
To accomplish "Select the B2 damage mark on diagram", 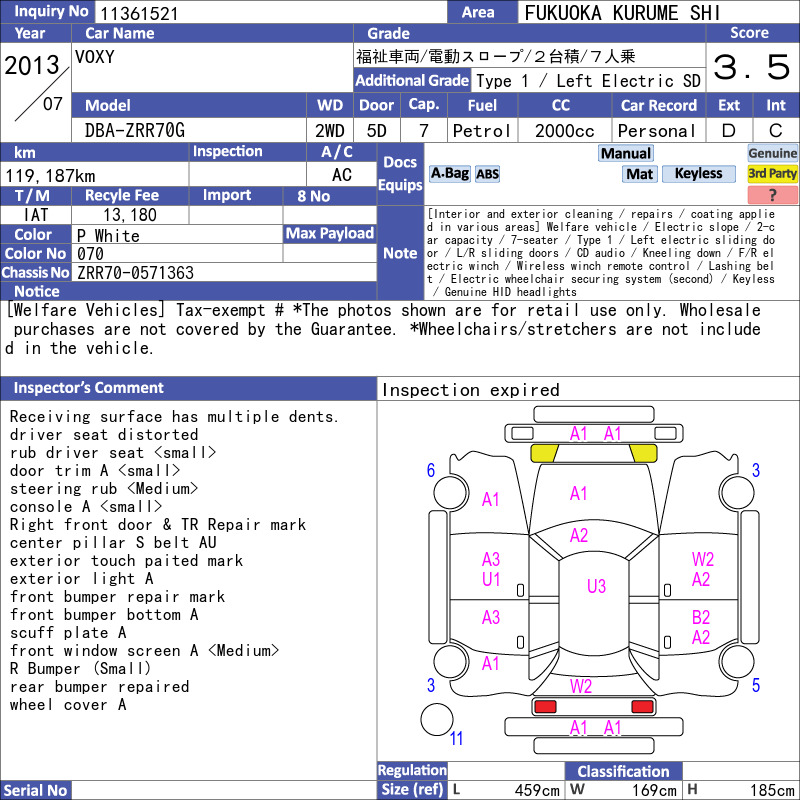I will pyautogui.click(x=701, y=618).
